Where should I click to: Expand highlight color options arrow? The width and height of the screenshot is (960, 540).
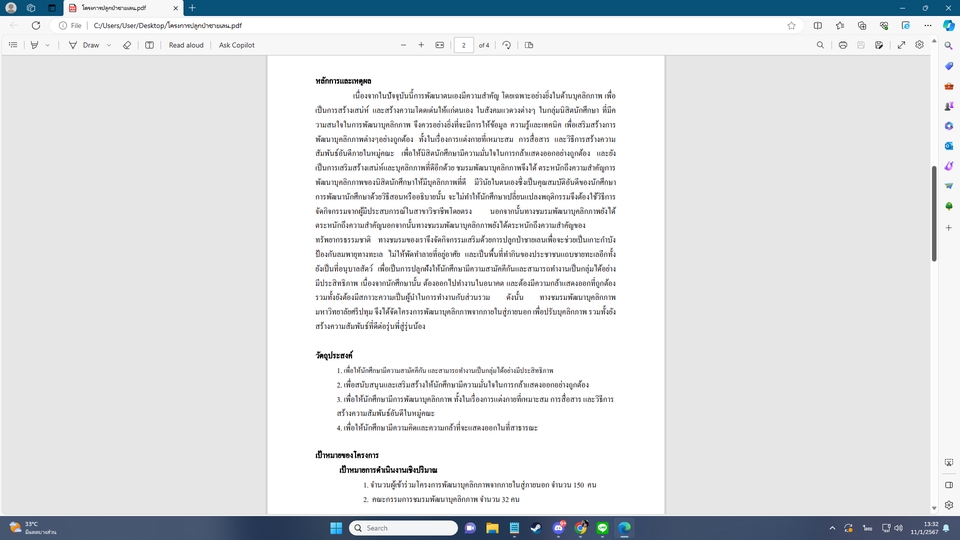coord(47,45)
